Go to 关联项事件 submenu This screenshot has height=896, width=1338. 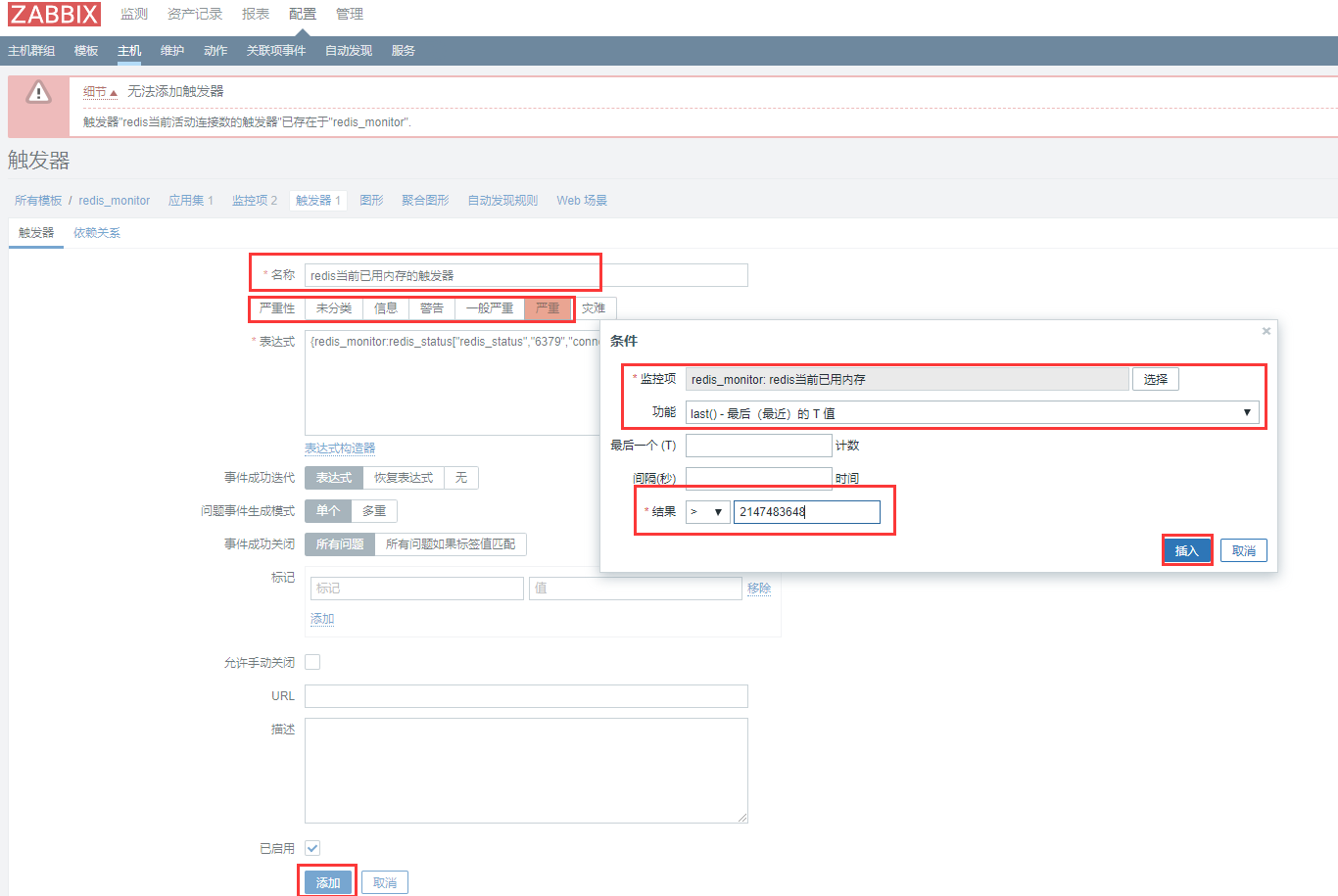pyautogui.click(x=276, y=51)
